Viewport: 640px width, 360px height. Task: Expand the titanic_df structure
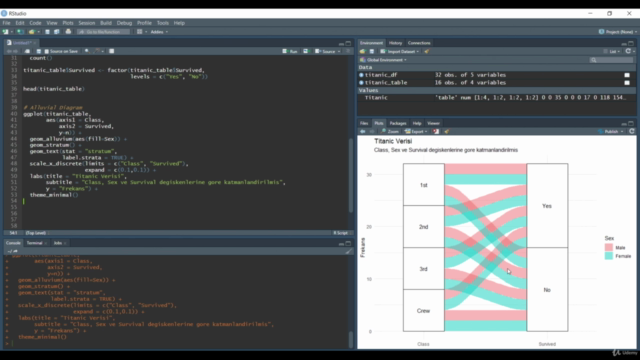pos(361,75)
